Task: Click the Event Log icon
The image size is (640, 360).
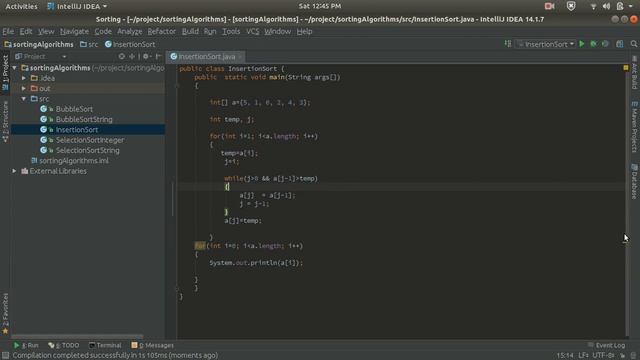Action: tap(591, 345)
